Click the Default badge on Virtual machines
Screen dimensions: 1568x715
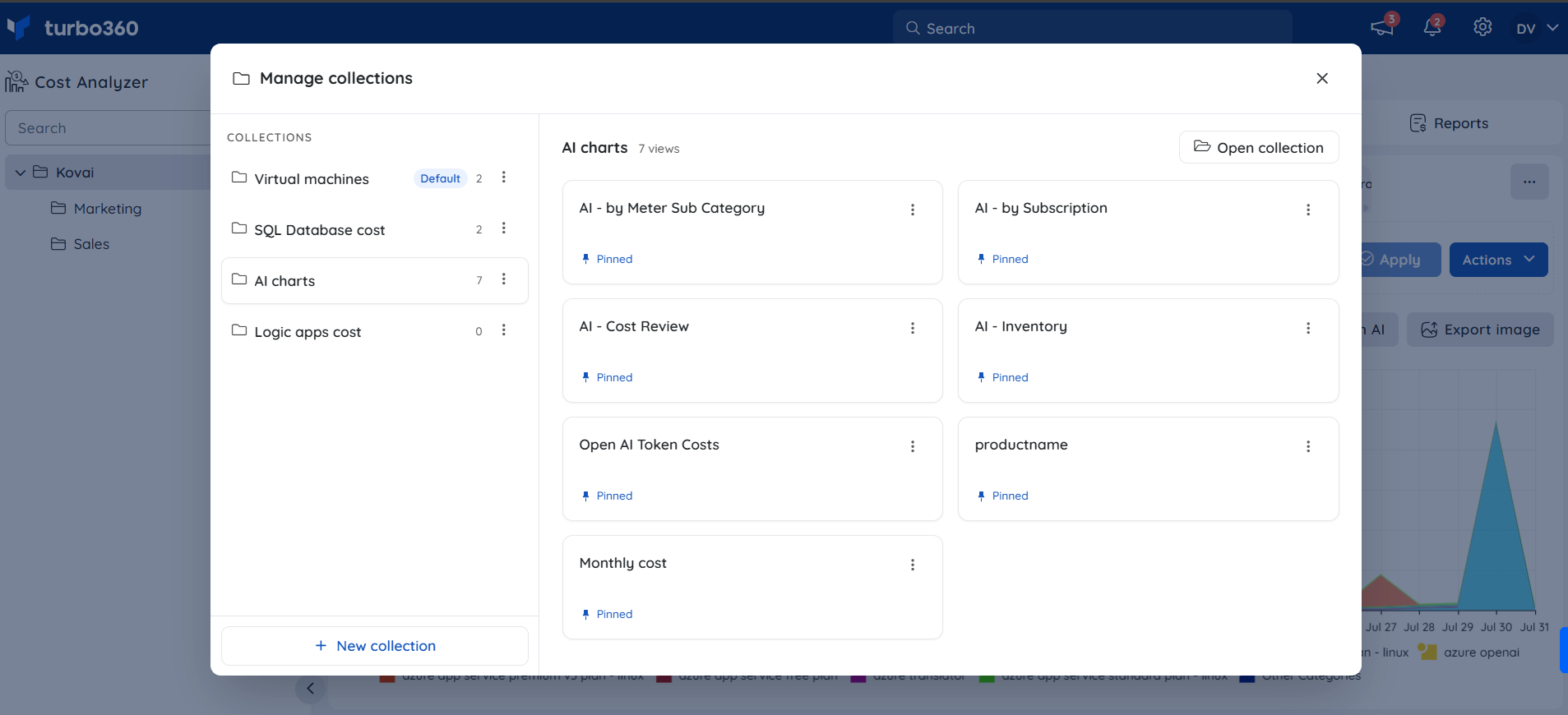tap(440, 178)
